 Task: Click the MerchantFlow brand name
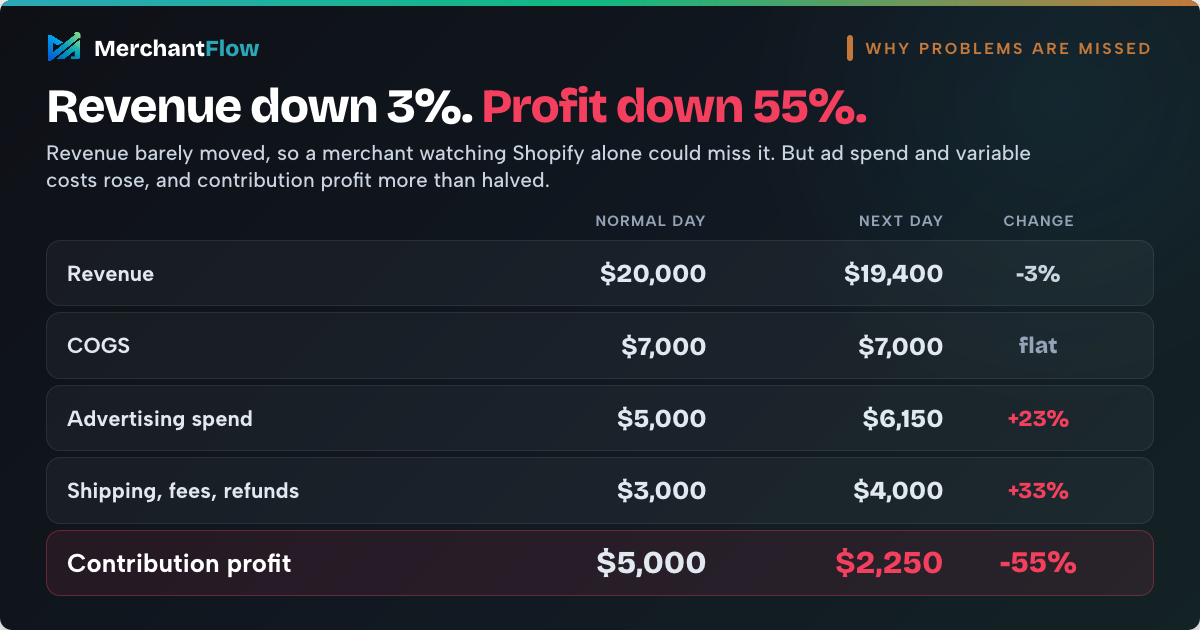point(176,48)
